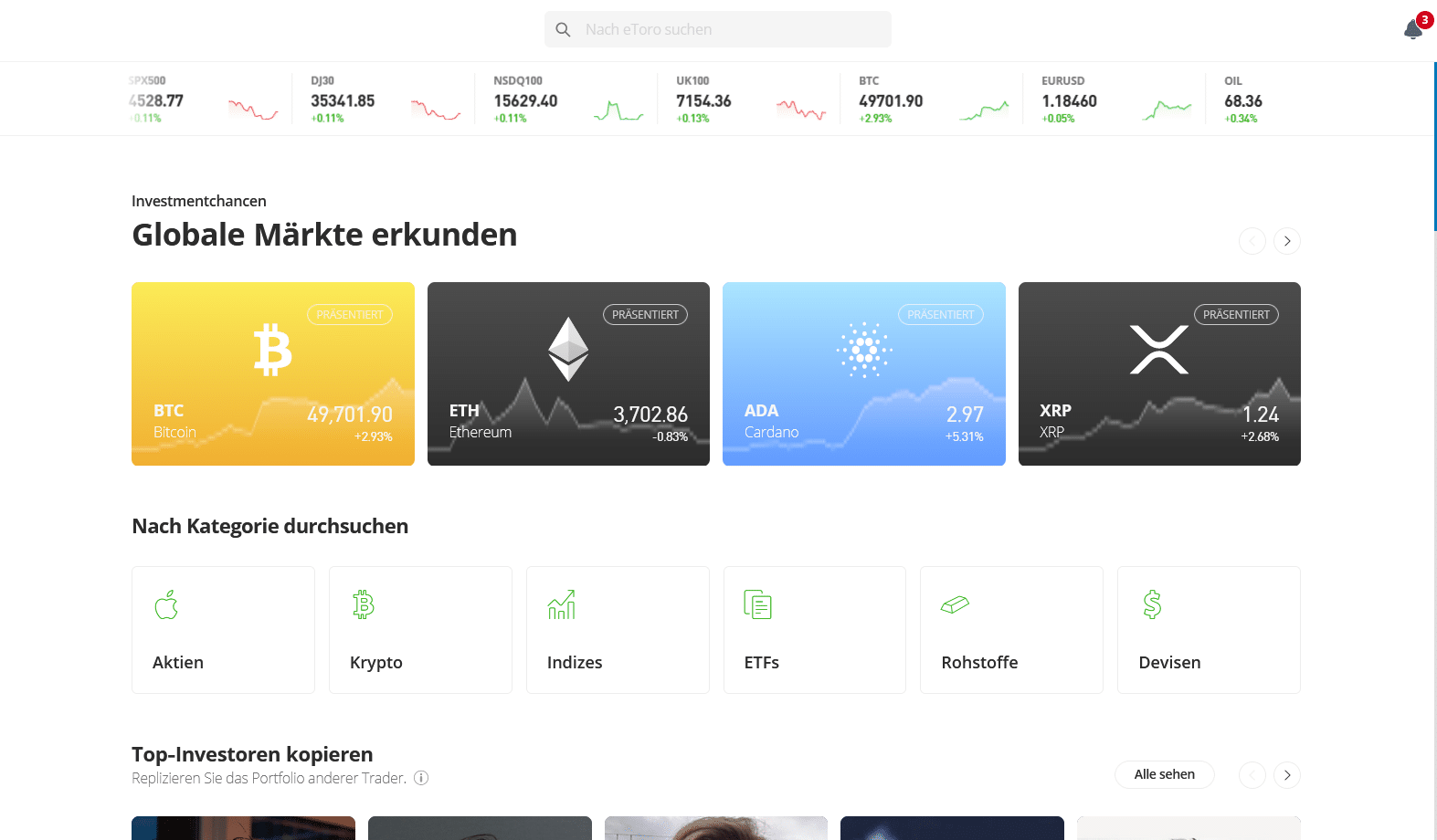Click the 2.97 Cardano price
Image resolution: width=1437 pixels, height=840 pixels.
pos(965,415)
